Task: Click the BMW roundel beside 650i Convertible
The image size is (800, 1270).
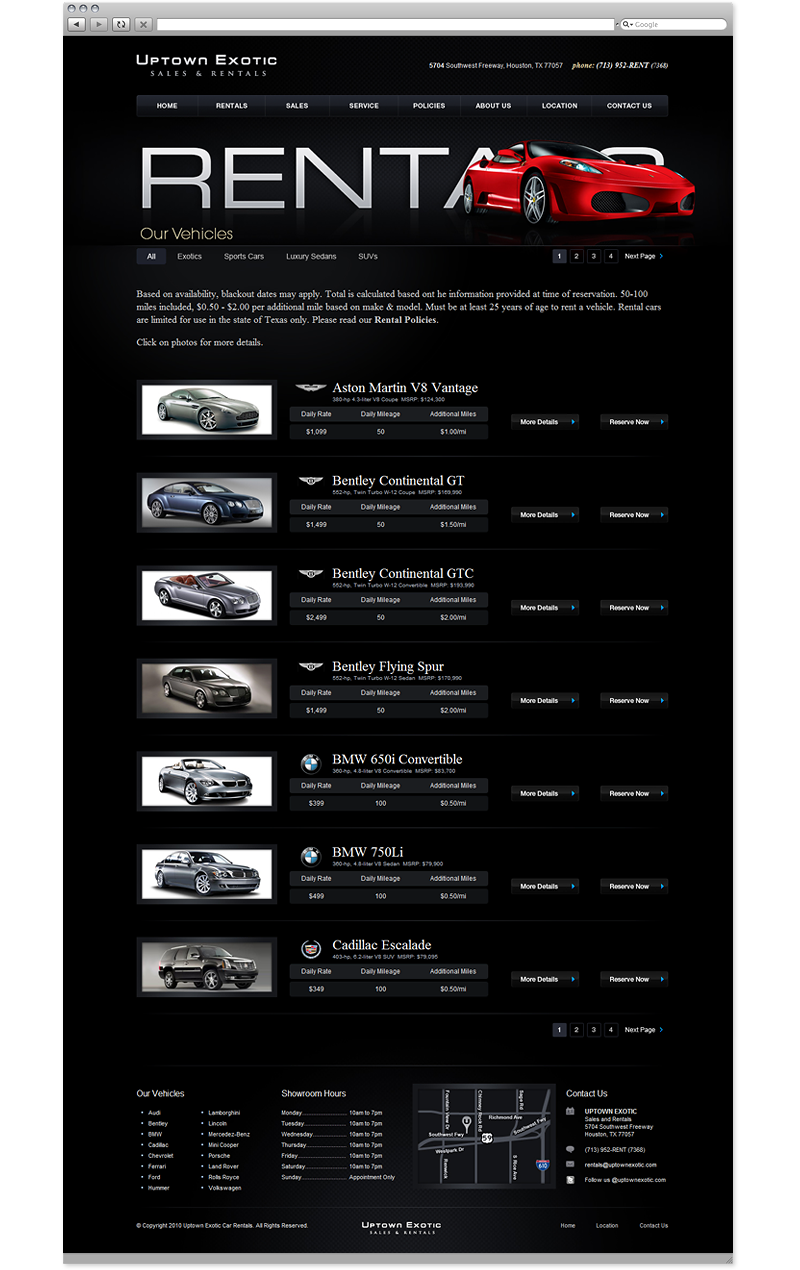Action: pyautogui.click(x=311, y=763)
